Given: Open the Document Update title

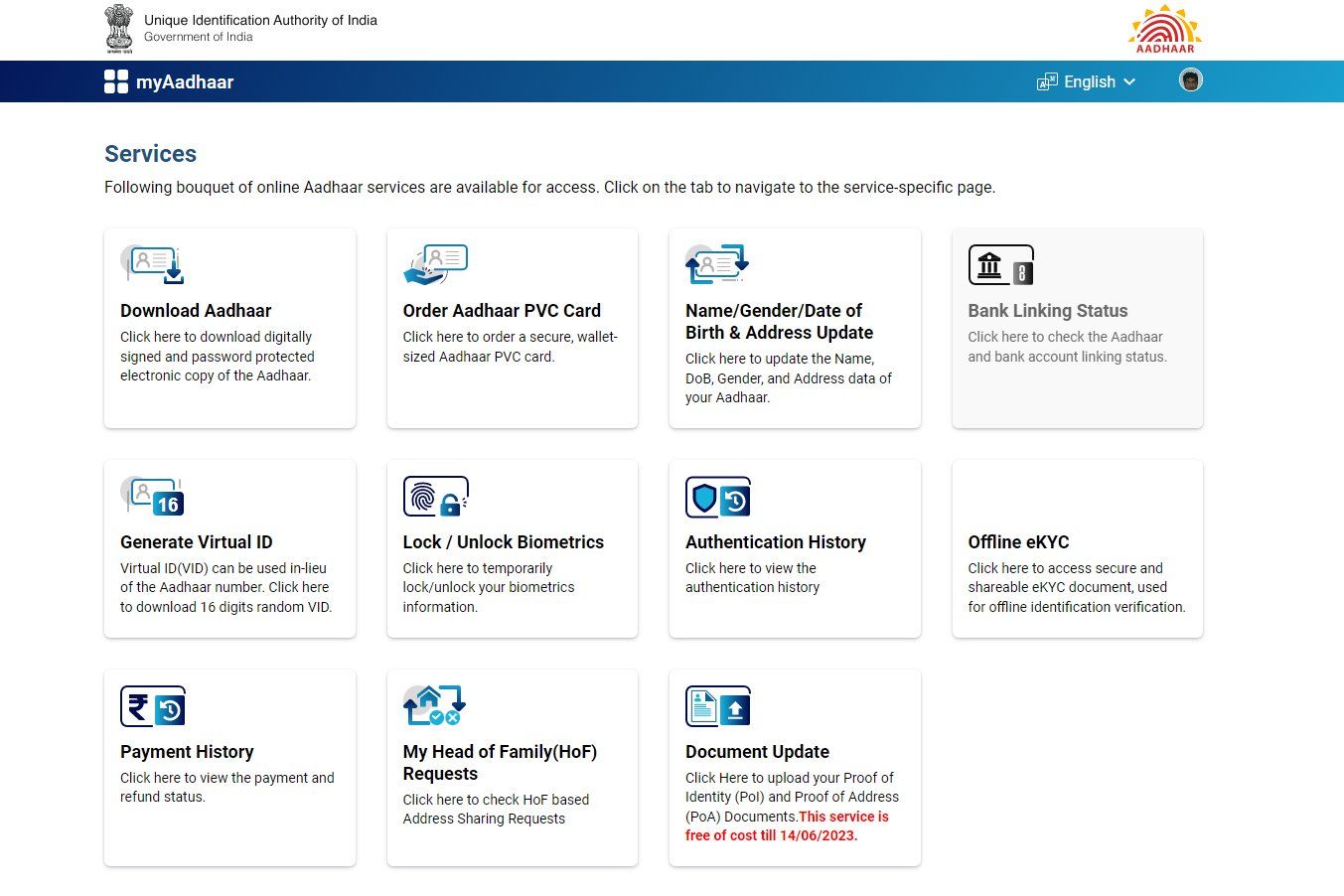Looking at the screenshot, I should click(x=757, y=752).
